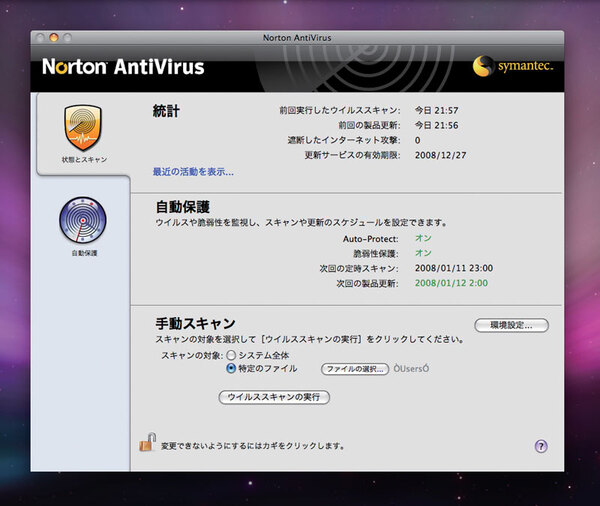Viewport: 600px width, 506px height.
Task: Select システム全体 scan target
Action: tap(231, 355)
